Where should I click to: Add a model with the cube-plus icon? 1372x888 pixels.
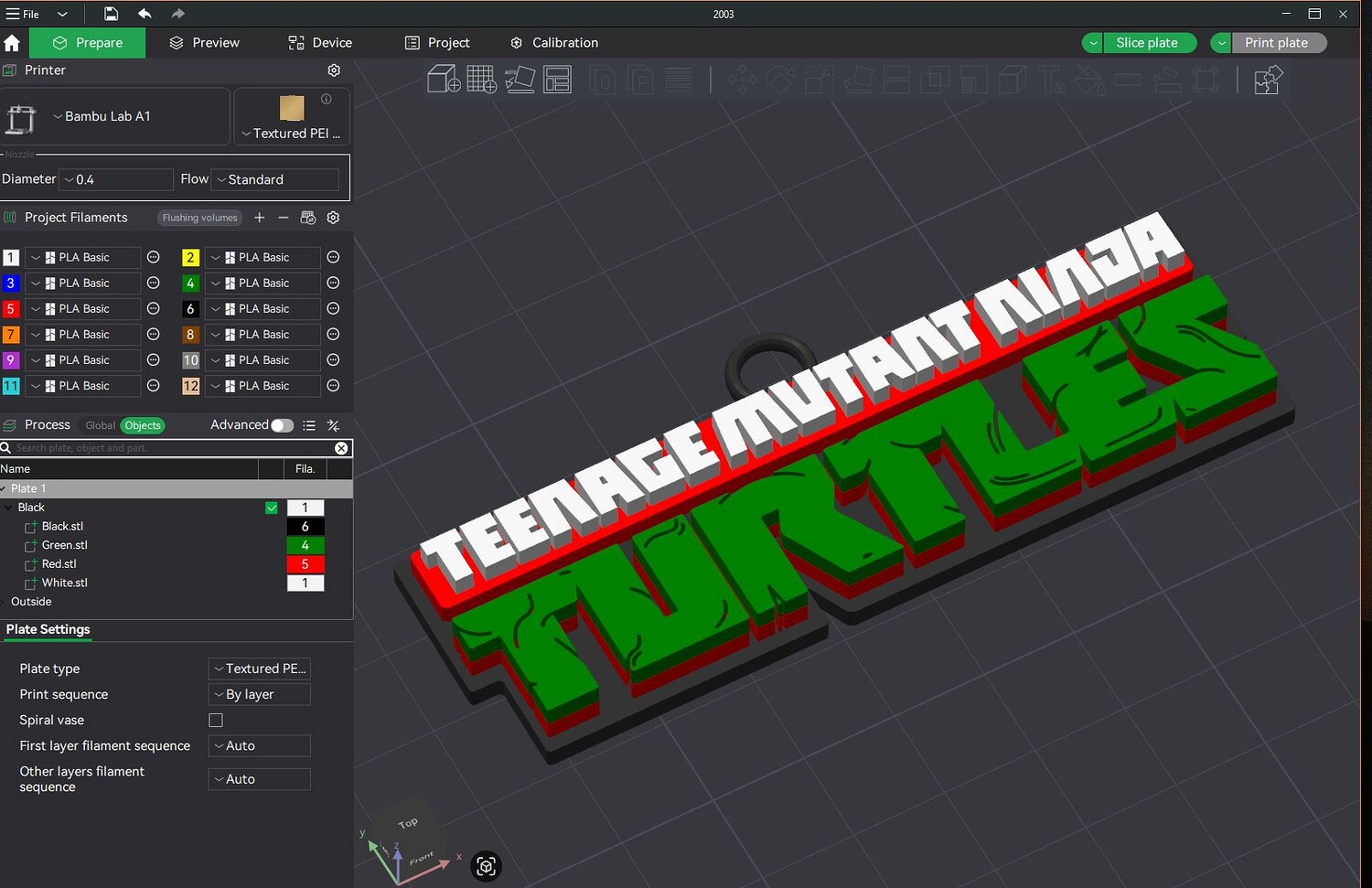(x=444, y=80)
